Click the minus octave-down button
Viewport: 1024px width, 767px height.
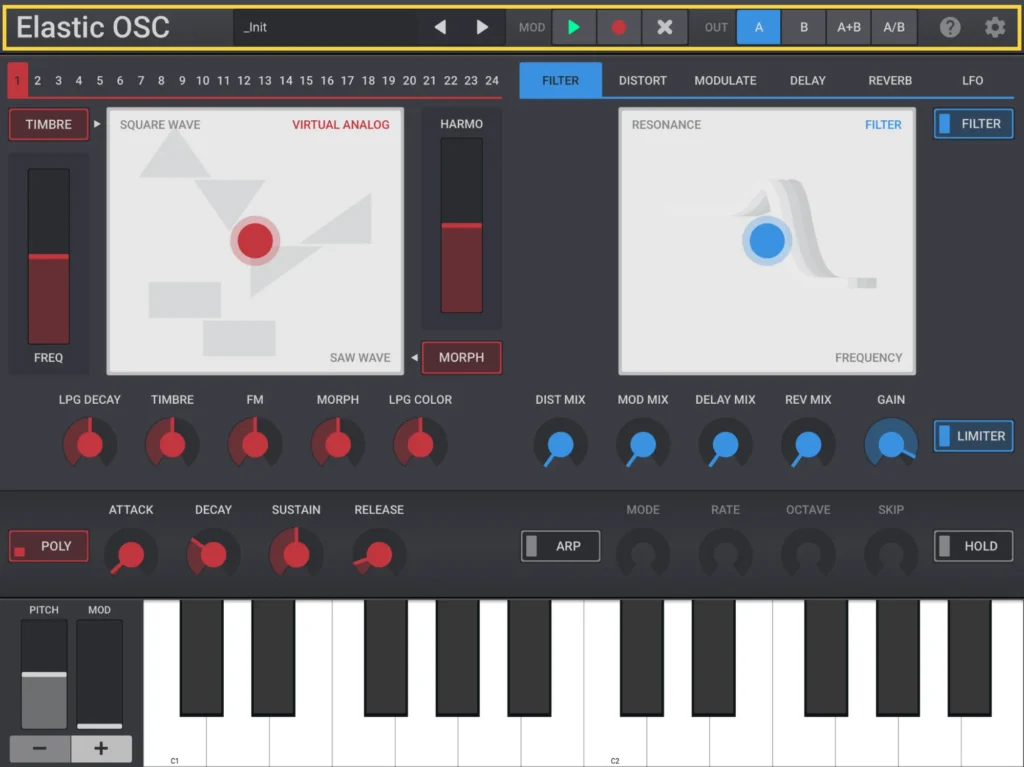coord(40,749)
